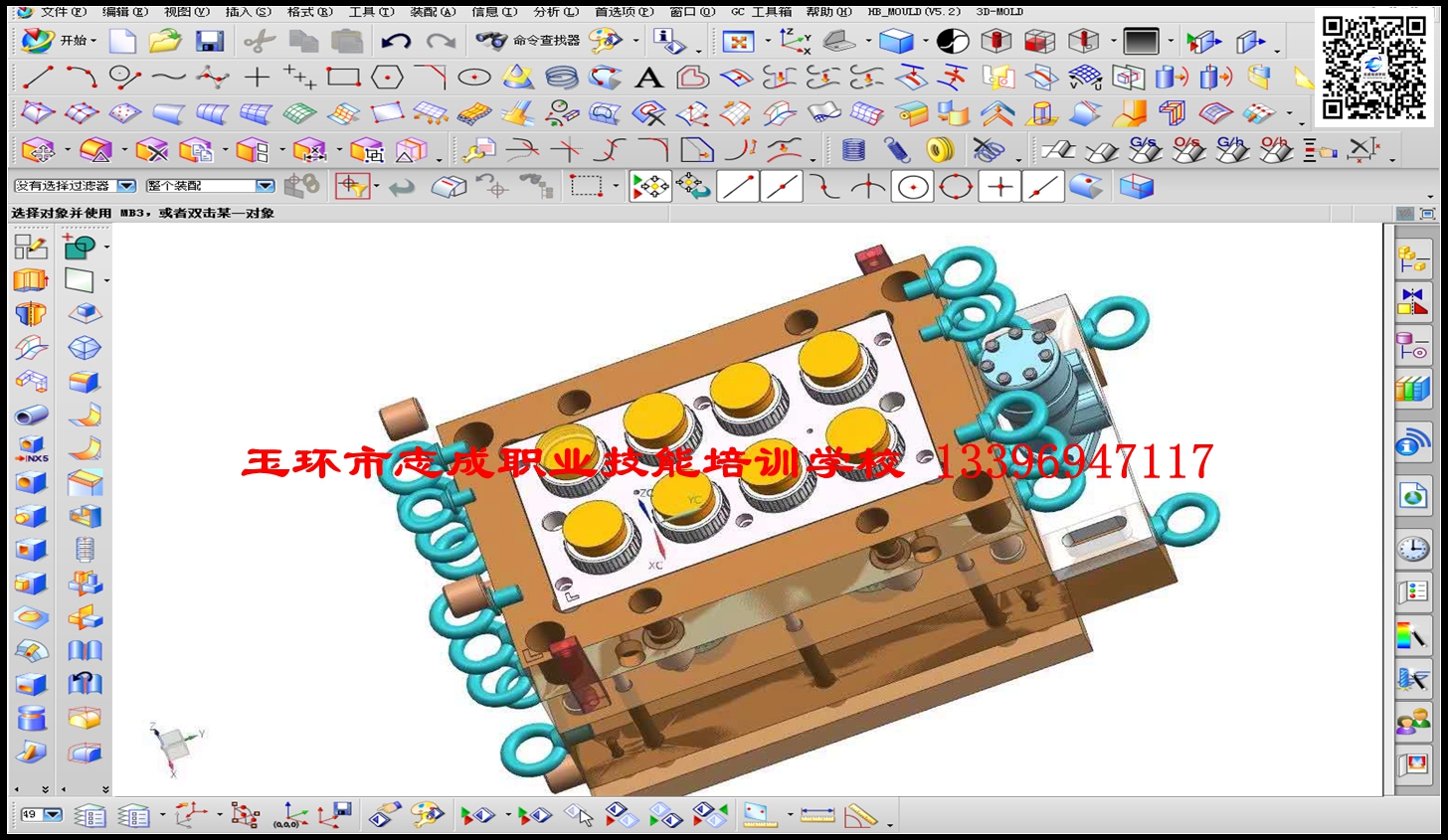The image size is (1448, 840).
Task: Toggle the snap point on curve option
Action: (x=1042, y=186)
